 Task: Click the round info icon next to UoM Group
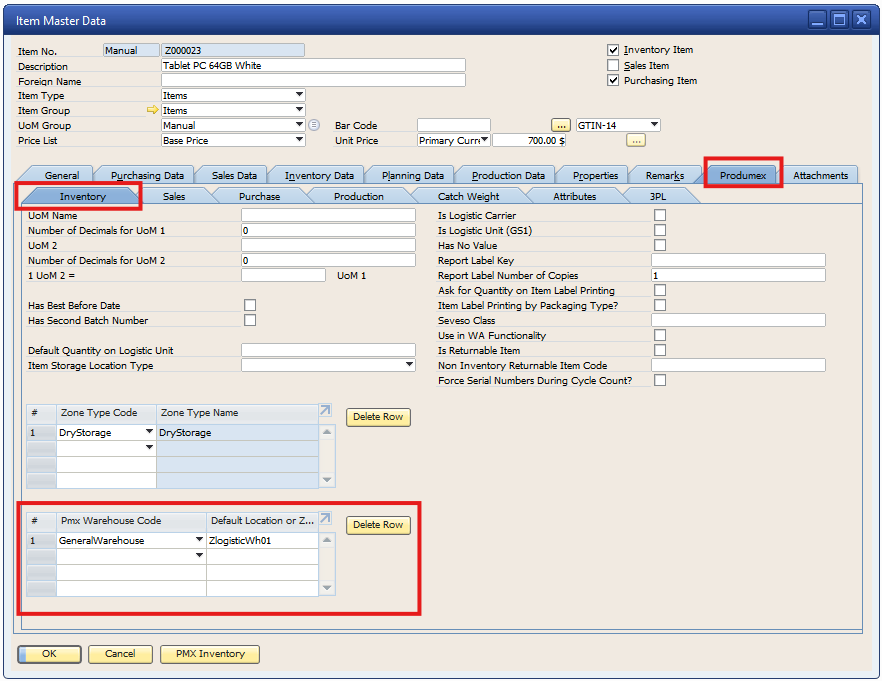pyautogui.click(x=314, y=125)
